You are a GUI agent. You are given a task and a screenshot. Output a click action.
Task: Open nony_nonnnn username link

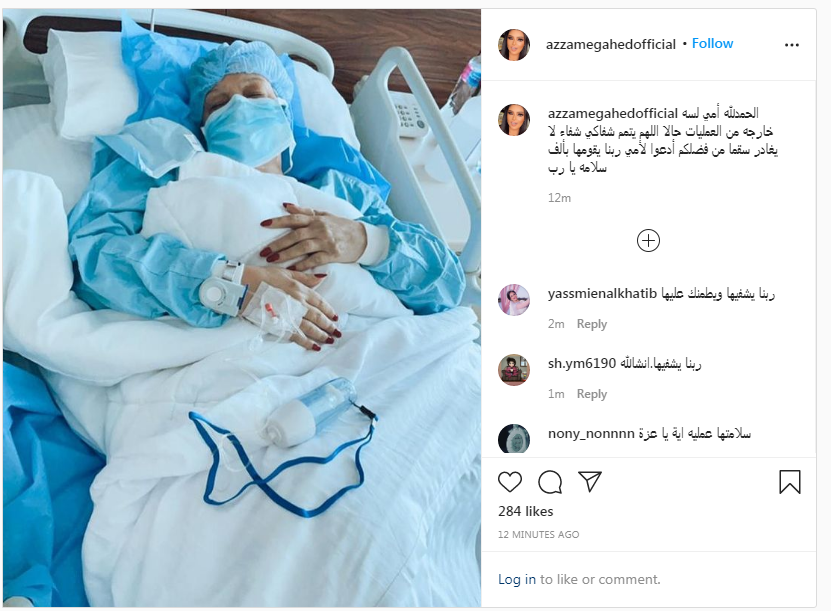click(x=591, y=433)
